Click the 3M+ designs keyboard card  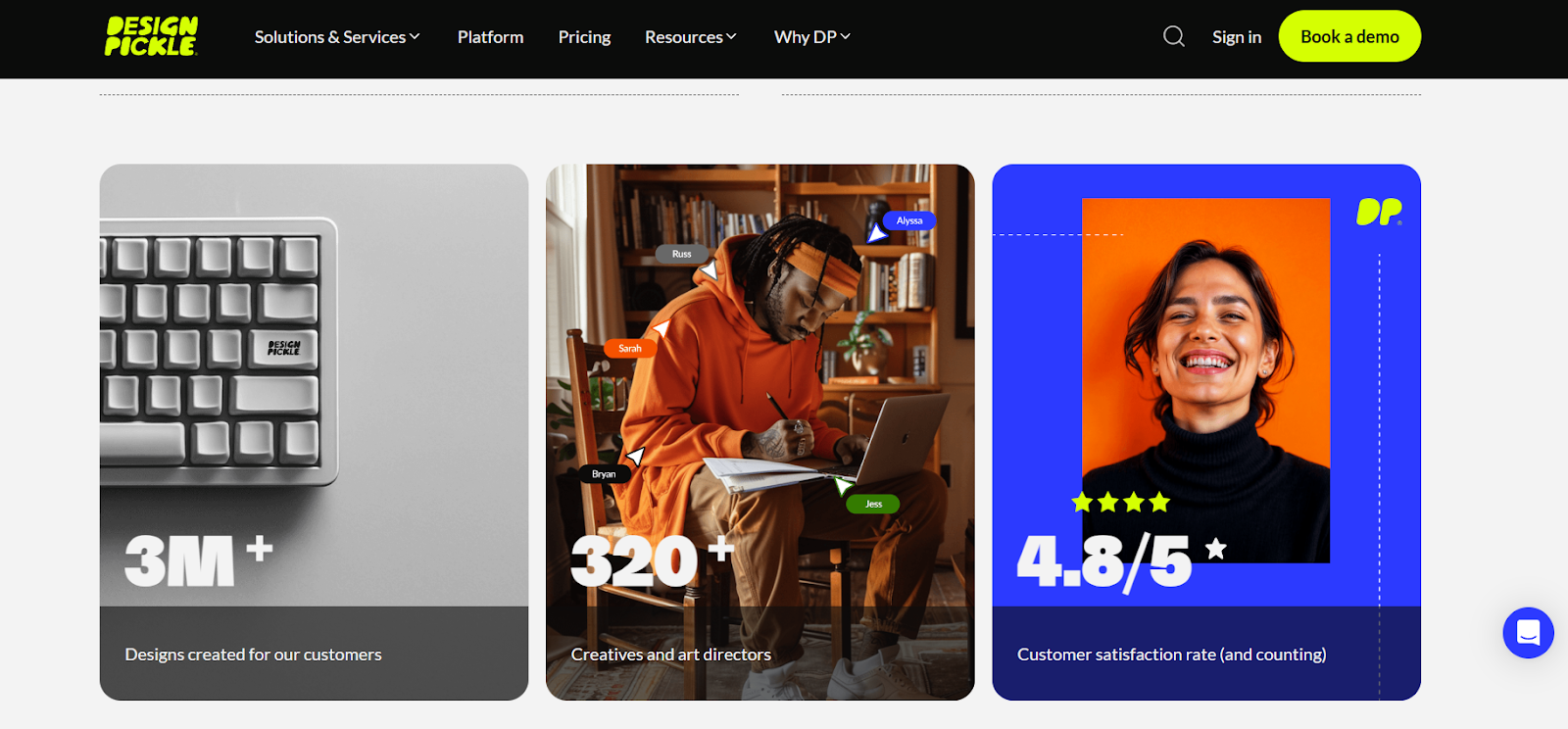coord(314,432)
